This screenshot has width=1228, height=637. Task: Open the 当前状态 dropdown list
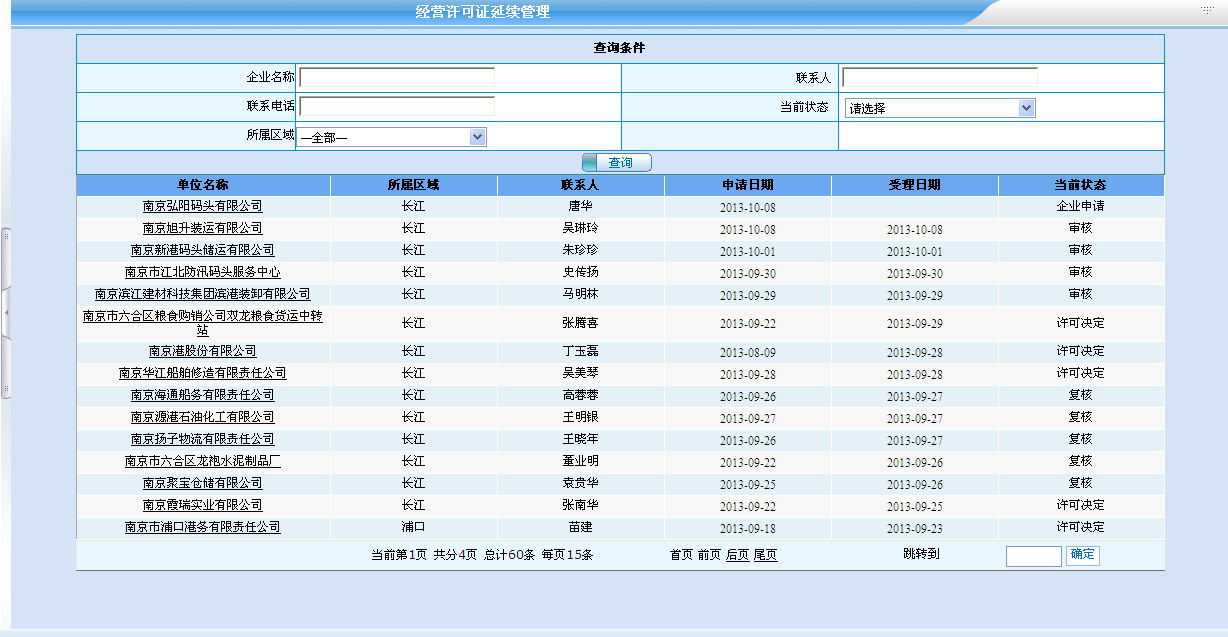click(x=939, y=108)
